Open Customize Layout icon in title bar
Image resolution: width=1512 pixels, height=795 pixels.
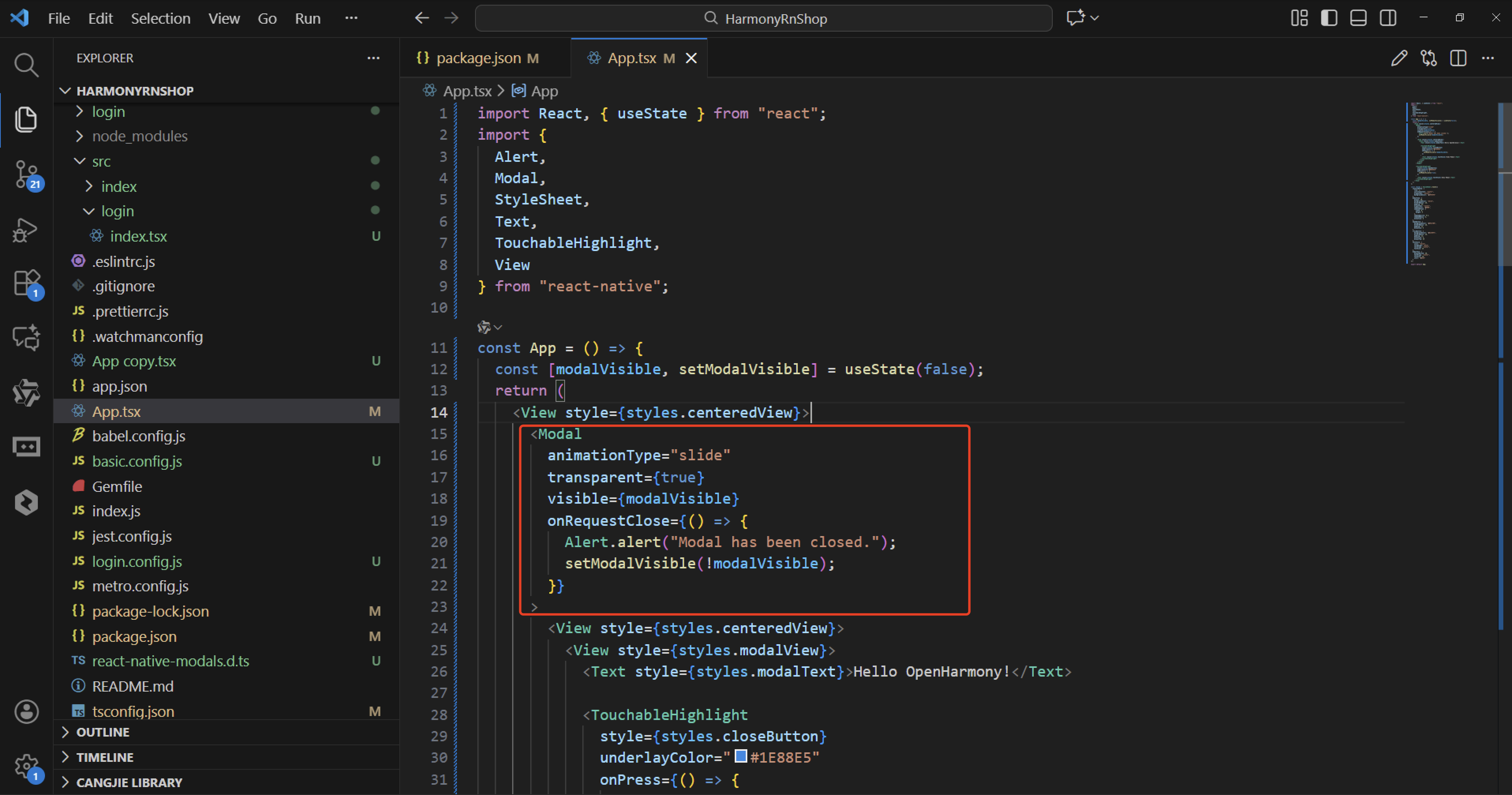[1299, 18]
